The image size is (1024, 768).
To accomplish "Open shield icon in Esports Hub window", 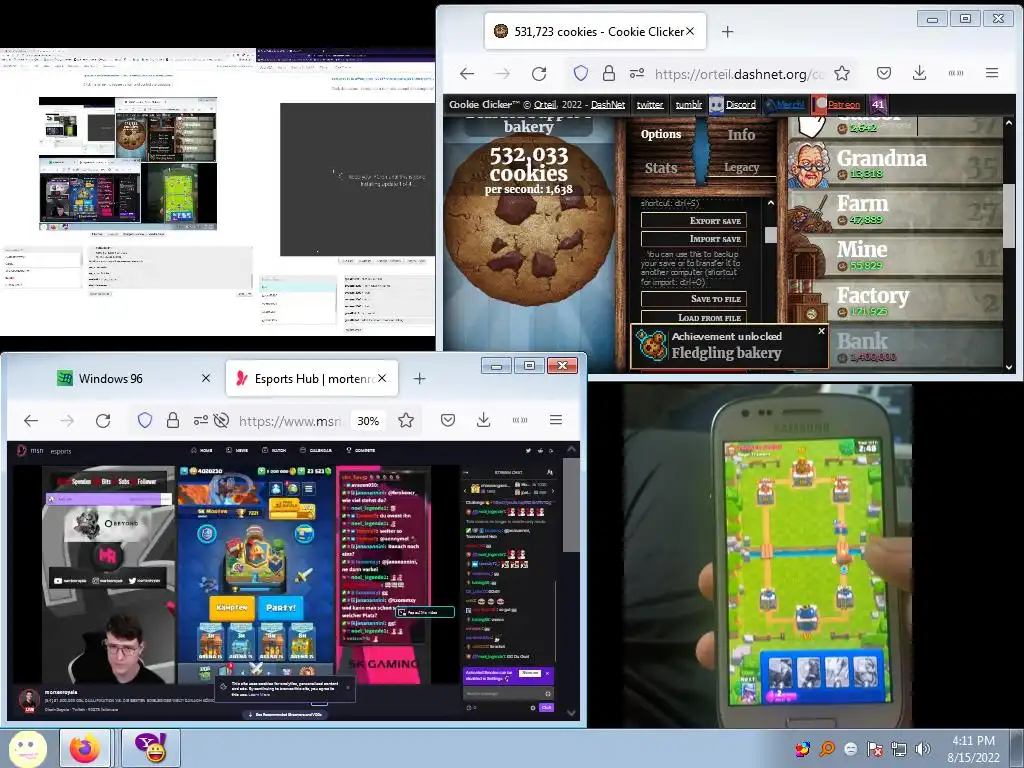I will tap(144, 421).
